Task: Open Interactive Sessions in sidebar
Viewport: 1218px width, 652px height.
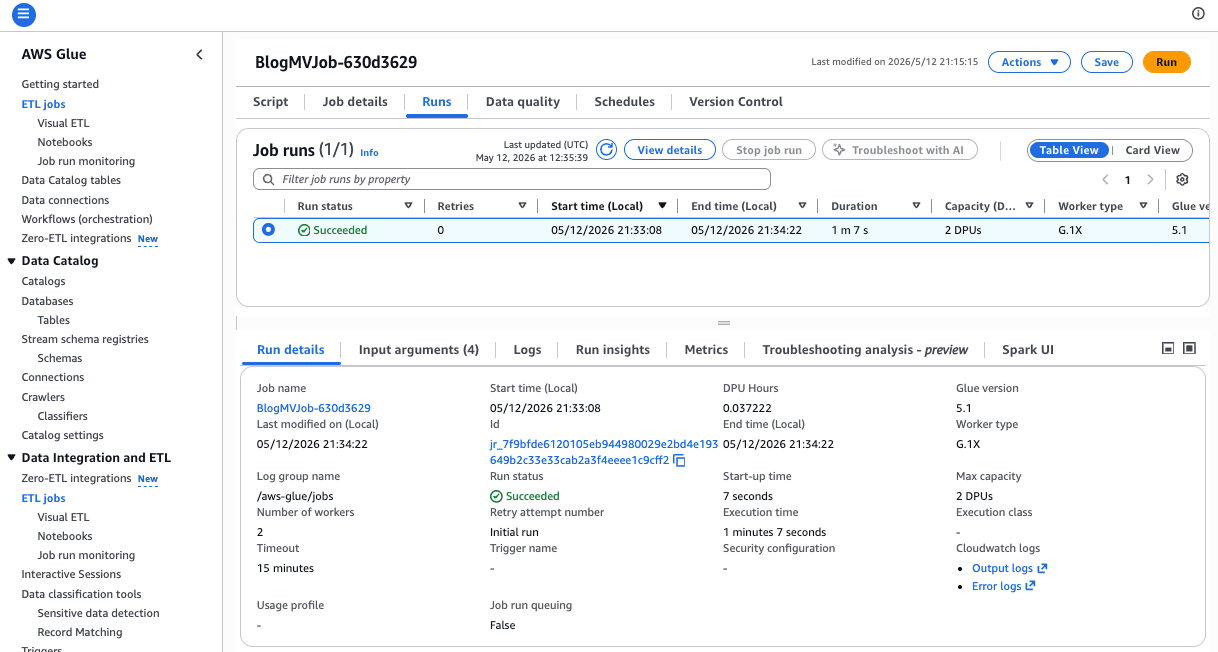Action: (x=71, y=574)
